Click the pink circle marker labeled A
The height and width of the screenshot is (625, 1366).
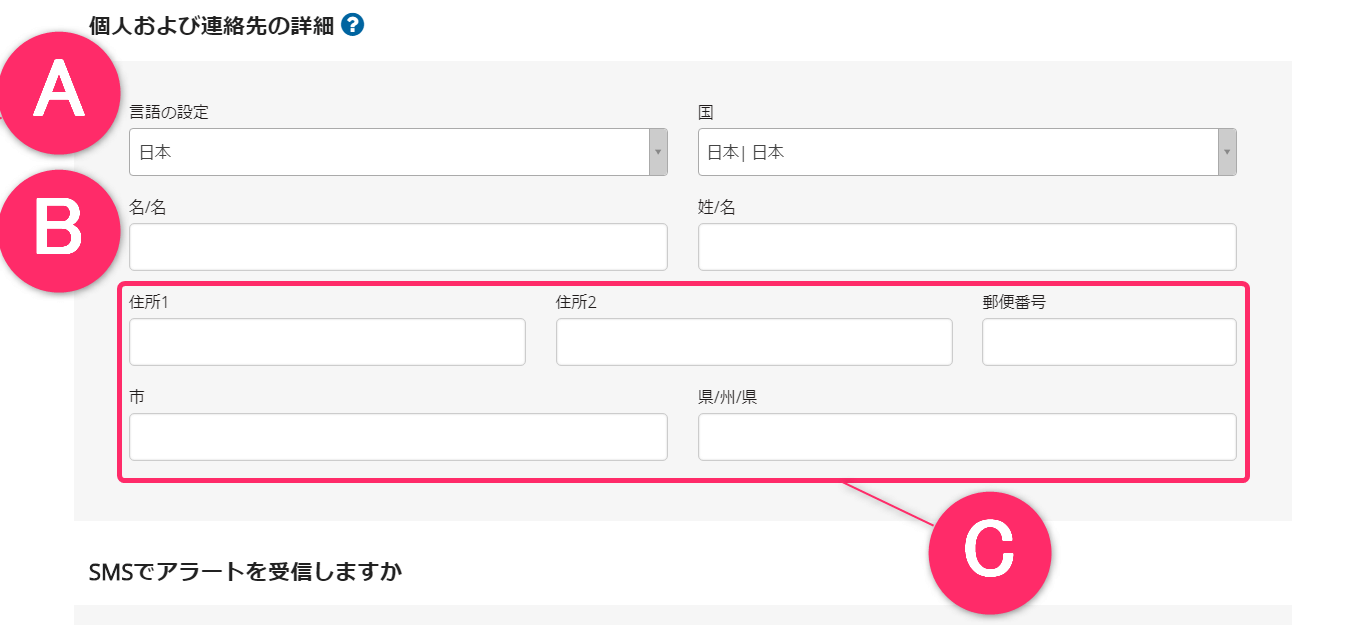click(x=58, y=94)
